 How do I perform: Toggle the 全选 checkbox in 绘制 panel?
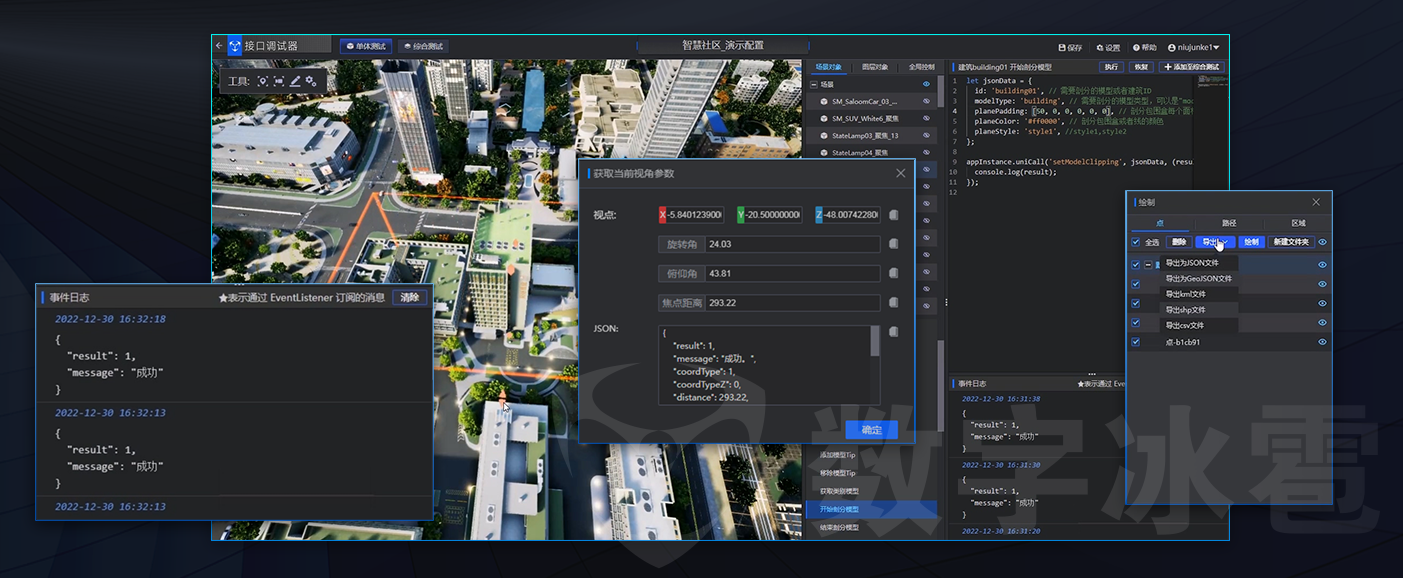[x=1135, y=242]
